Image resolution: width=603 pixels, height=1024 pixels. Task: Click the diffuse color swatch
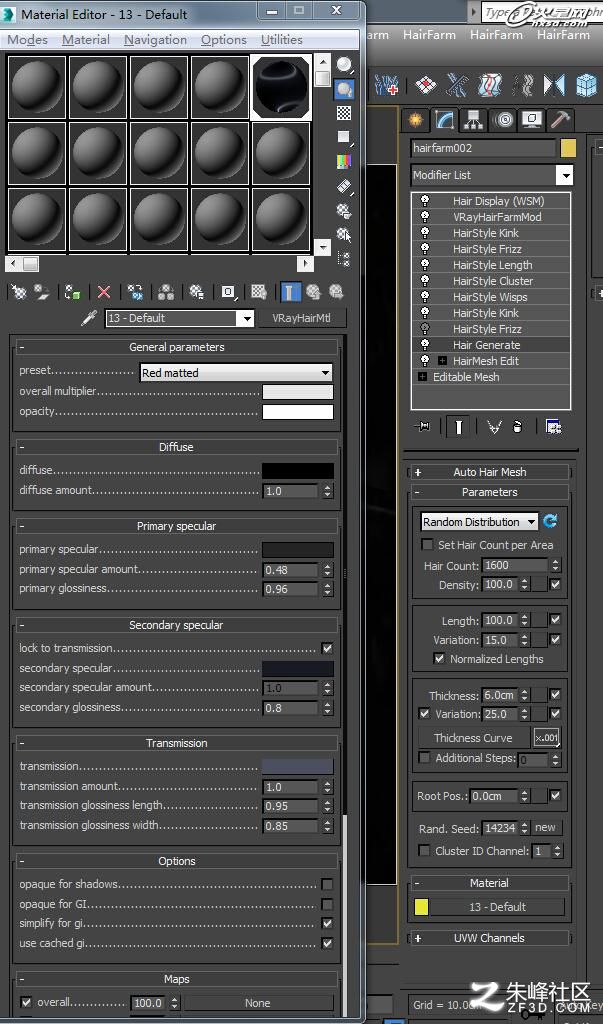298,471
